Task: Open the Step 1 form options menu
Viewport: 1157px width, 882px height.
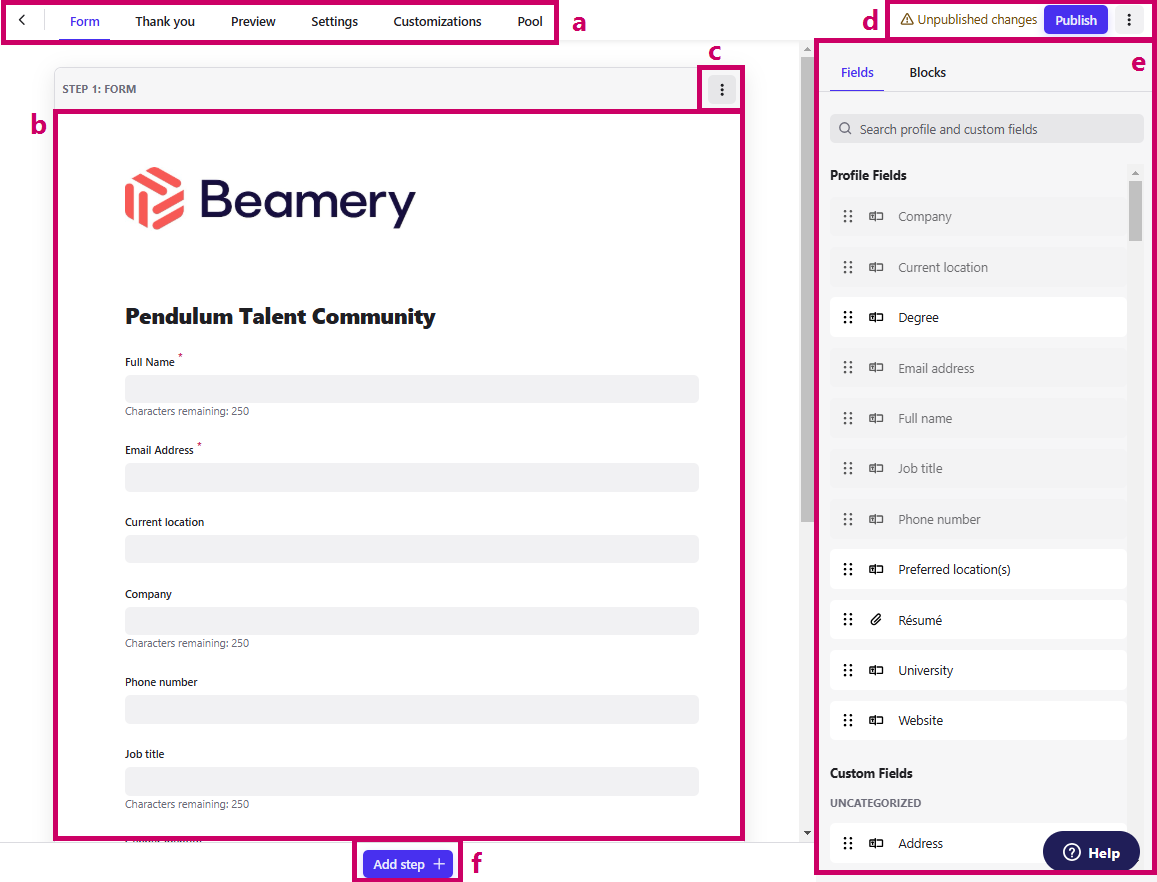Action: pos(722,90)
